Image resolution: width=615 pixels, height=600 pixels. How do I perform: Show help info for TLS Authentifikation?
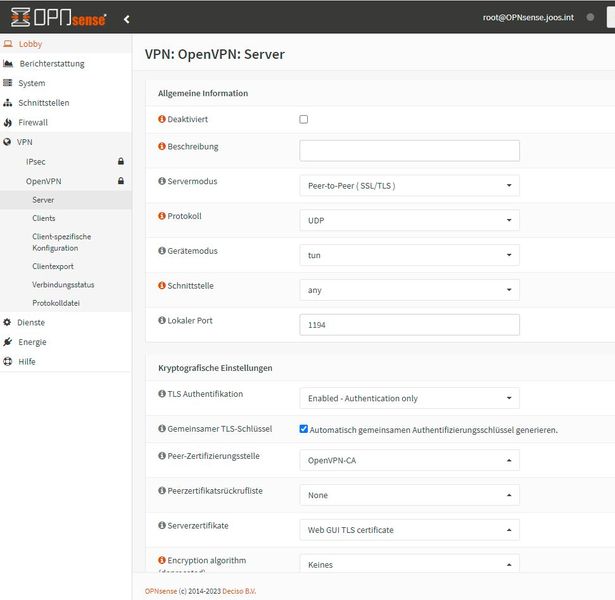tap(162, 394)
